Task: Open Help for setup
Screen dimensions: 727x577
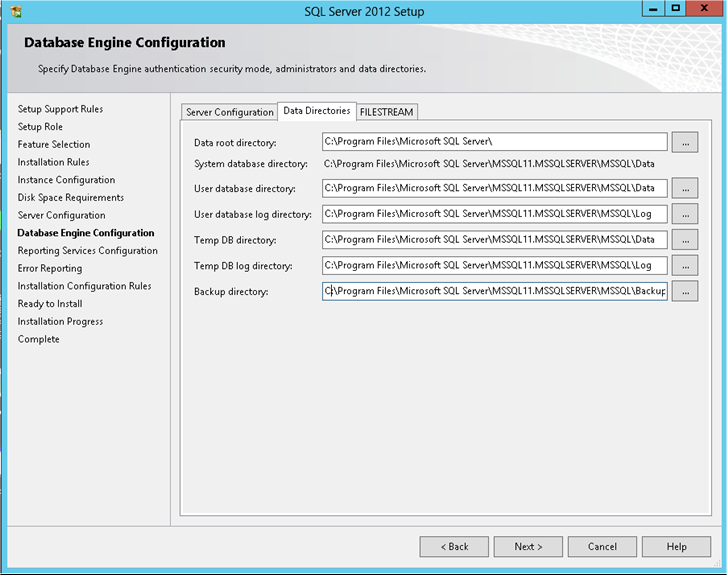Action: tap(676, 547)
